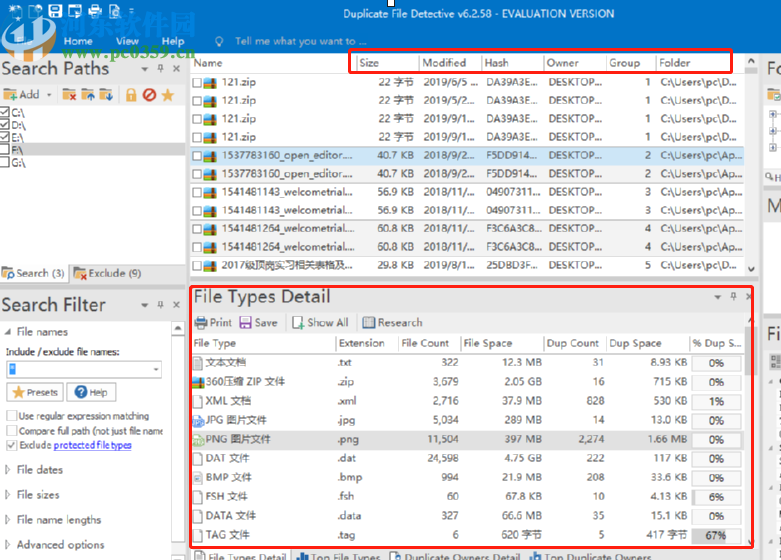The image size is (781, 560).
Task: Click the Presets button
Action: coord(35,393)
